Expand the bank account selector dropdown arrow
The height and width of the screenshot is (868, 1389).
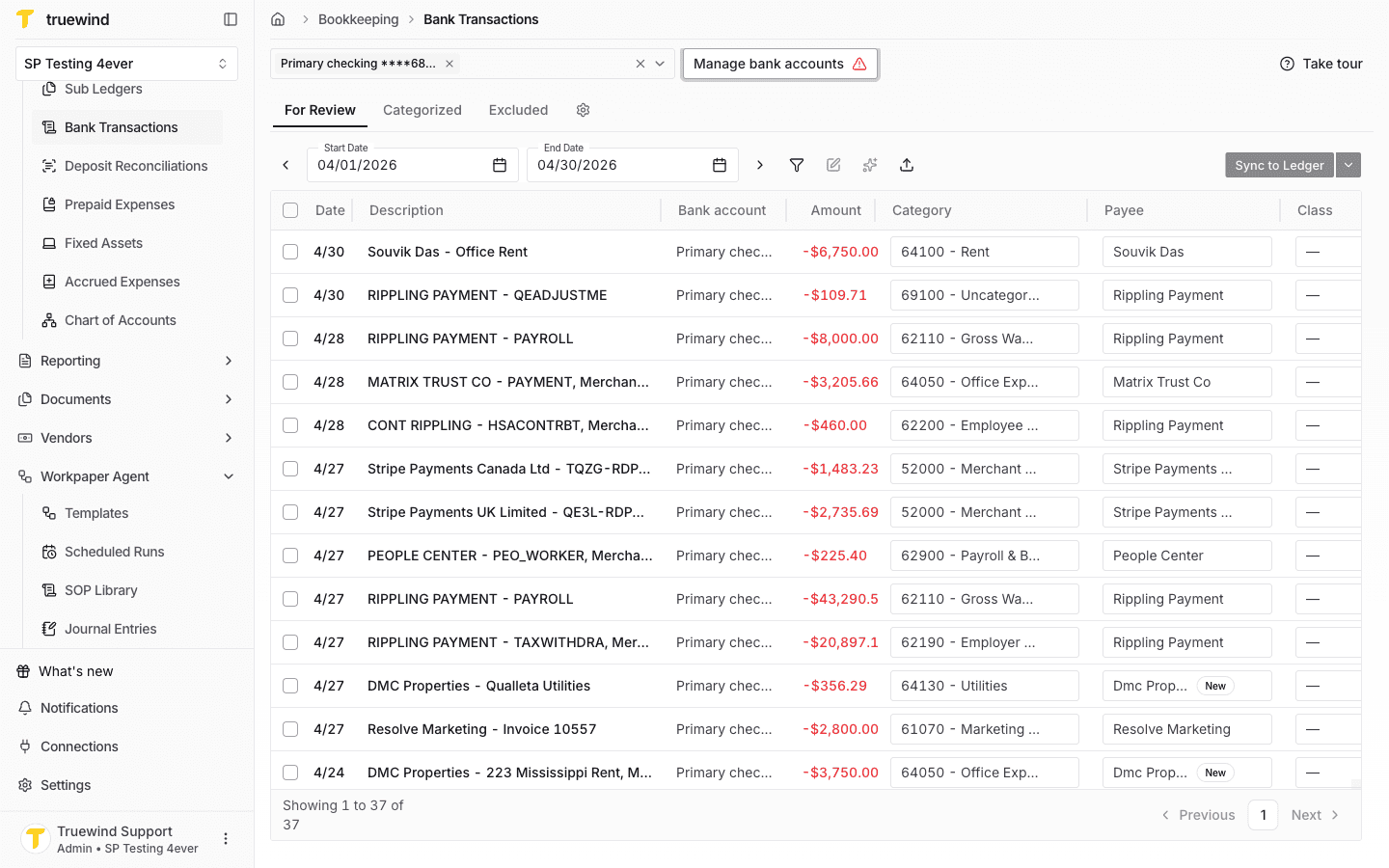coord(660,64)
